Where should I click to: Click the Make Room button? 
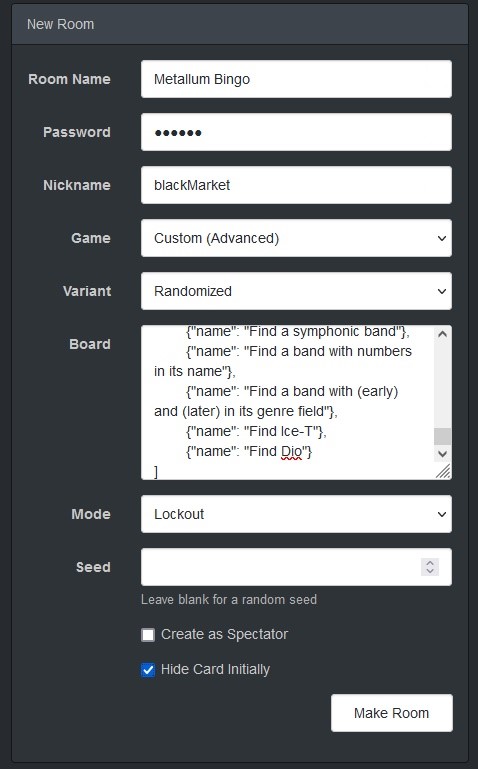pyautogui.click(x=392, y=713)
